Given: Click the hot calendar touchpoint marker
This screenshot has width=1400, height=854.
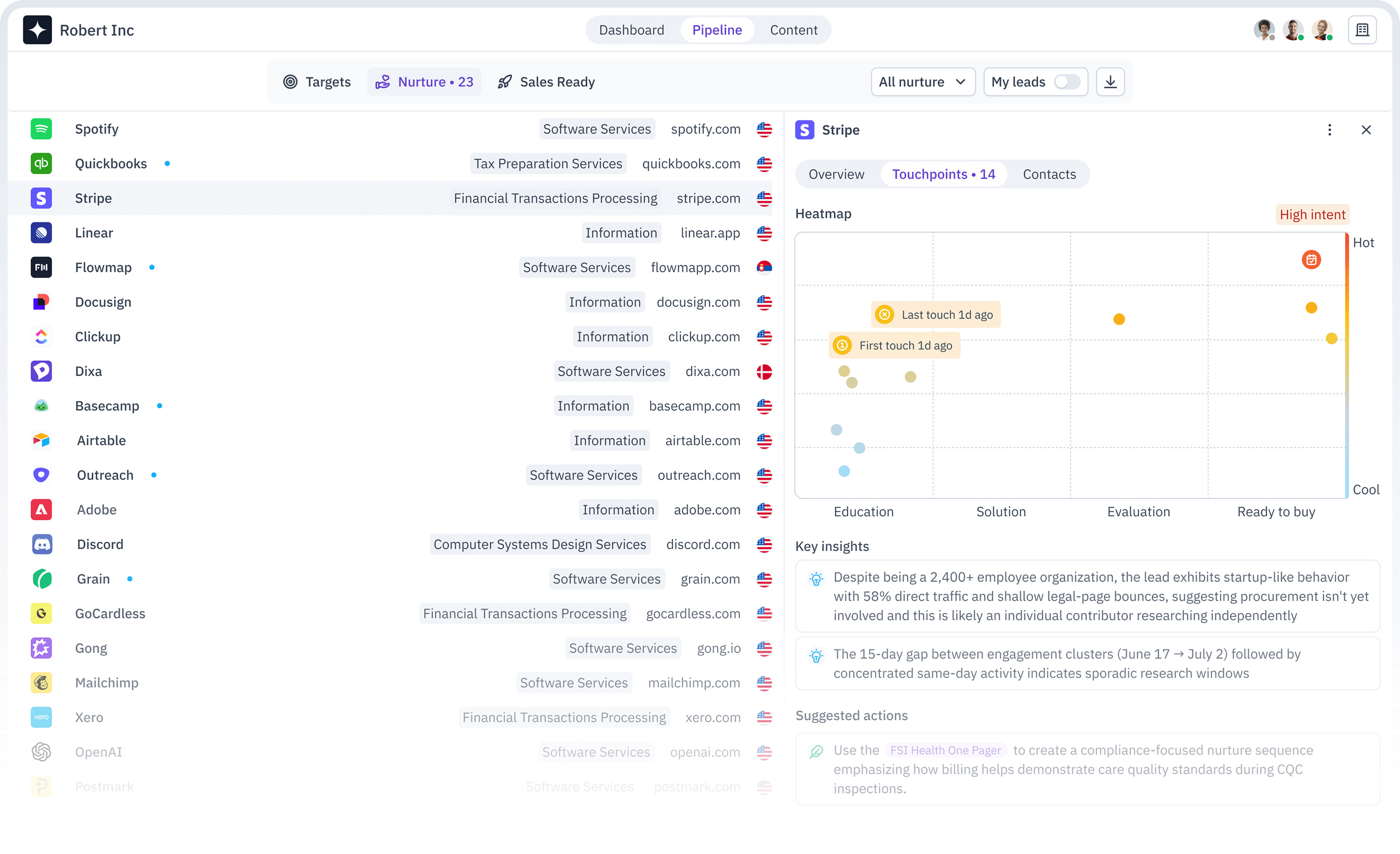Looking at the screenshot, I should (x=1311, y=260).
